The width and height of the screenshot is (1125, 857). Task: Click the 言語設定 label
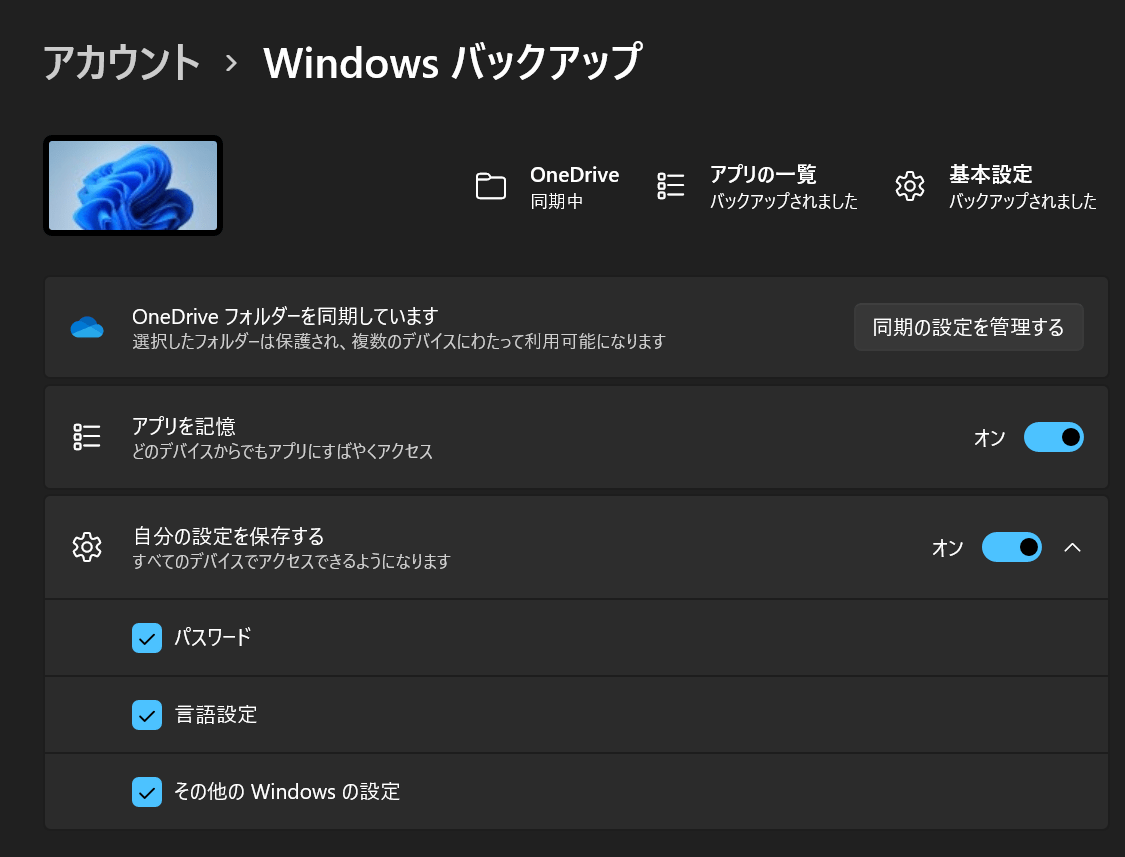(216, 715)
